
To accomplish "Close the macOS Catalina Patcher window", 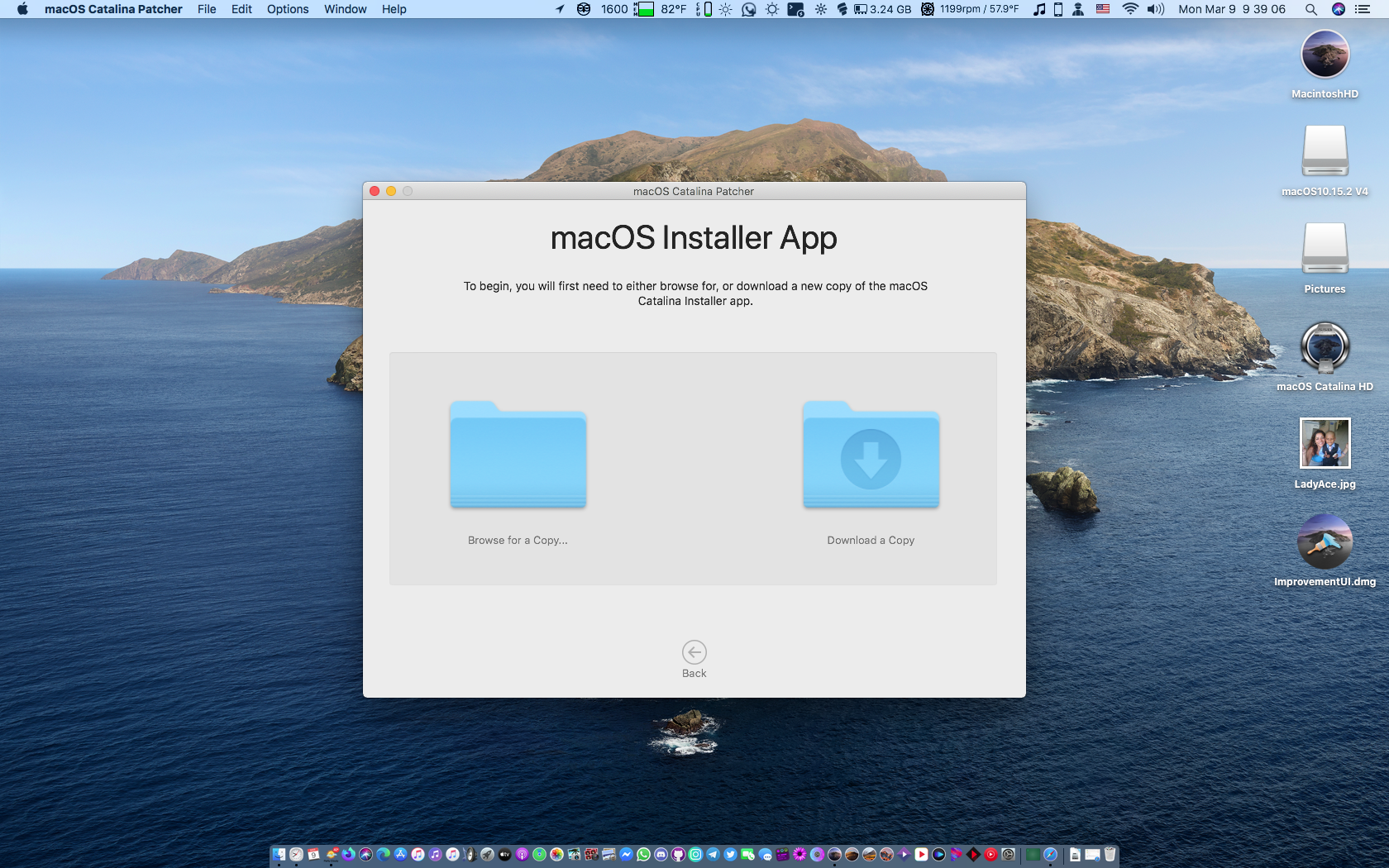I will tap(375, 191).
